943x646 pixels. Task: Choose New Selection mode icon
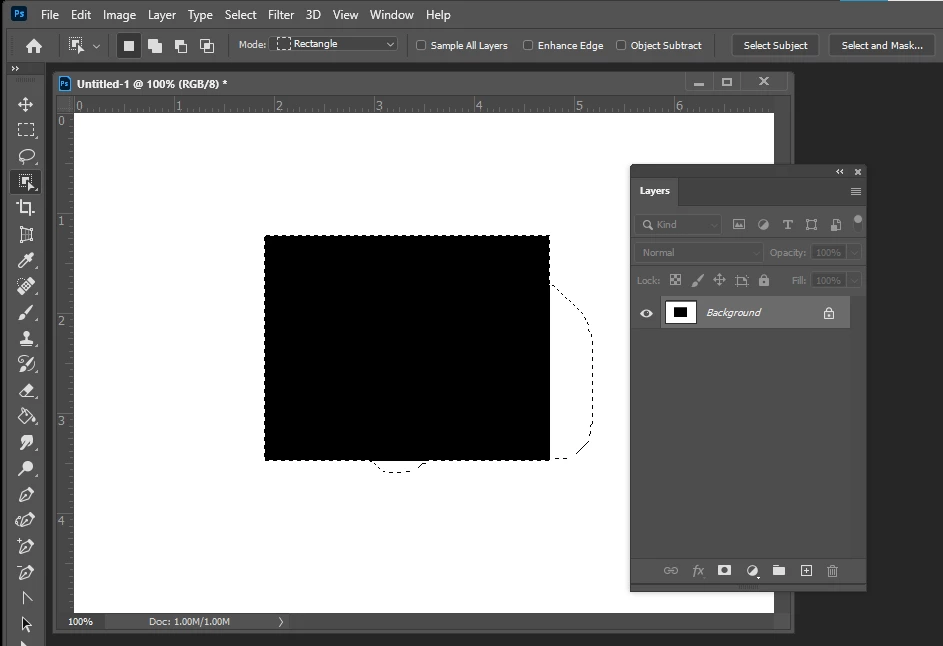(129, 46)
